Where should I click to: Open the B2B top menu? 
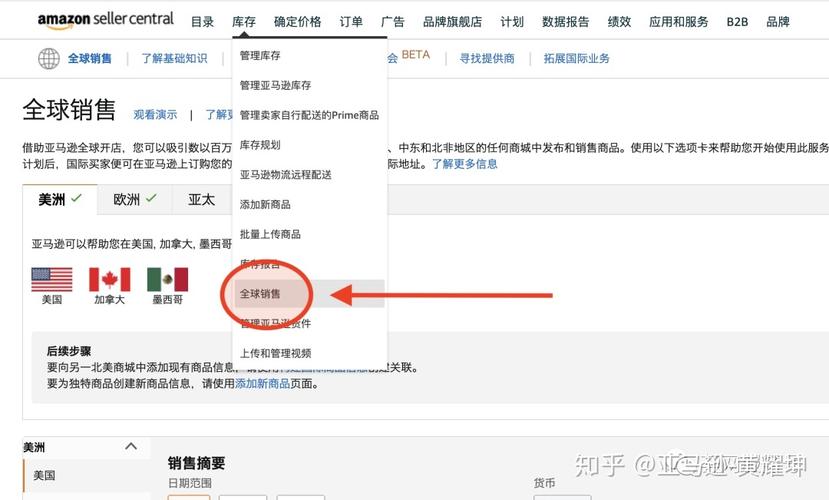pos(737,22)
